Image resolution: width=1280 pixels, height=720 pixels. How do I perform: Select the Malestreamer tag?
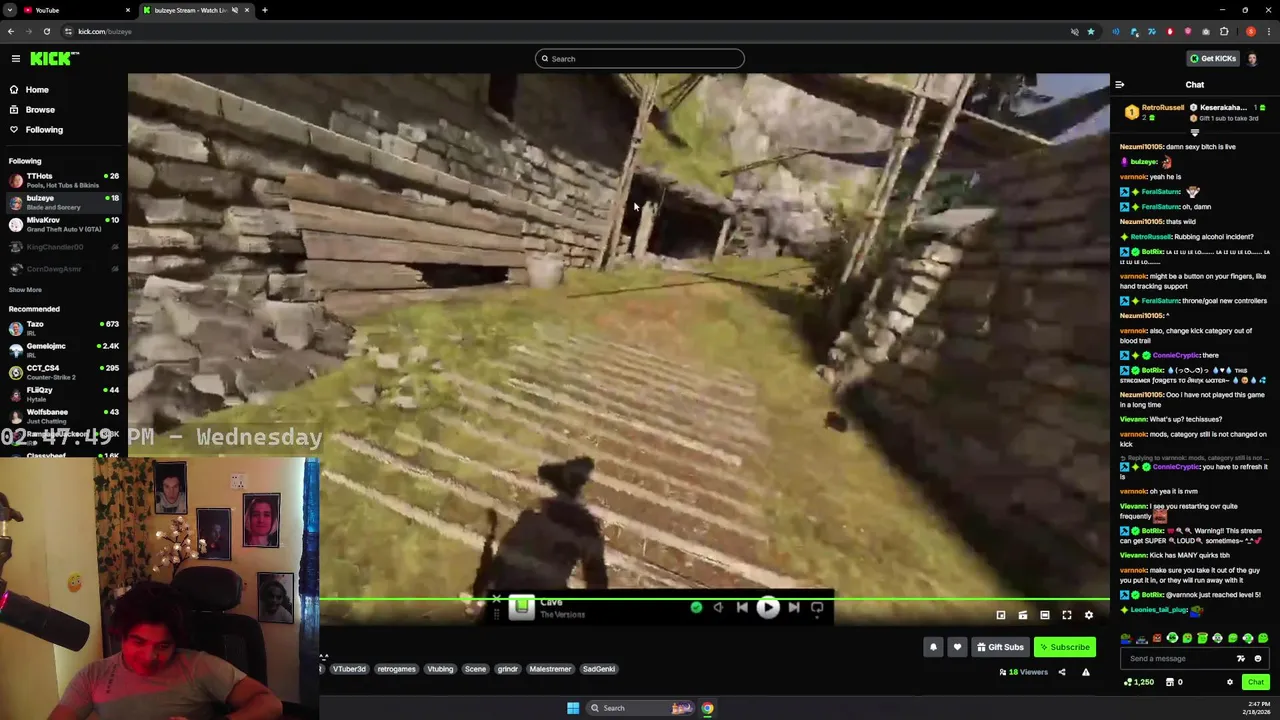[550, 669]
